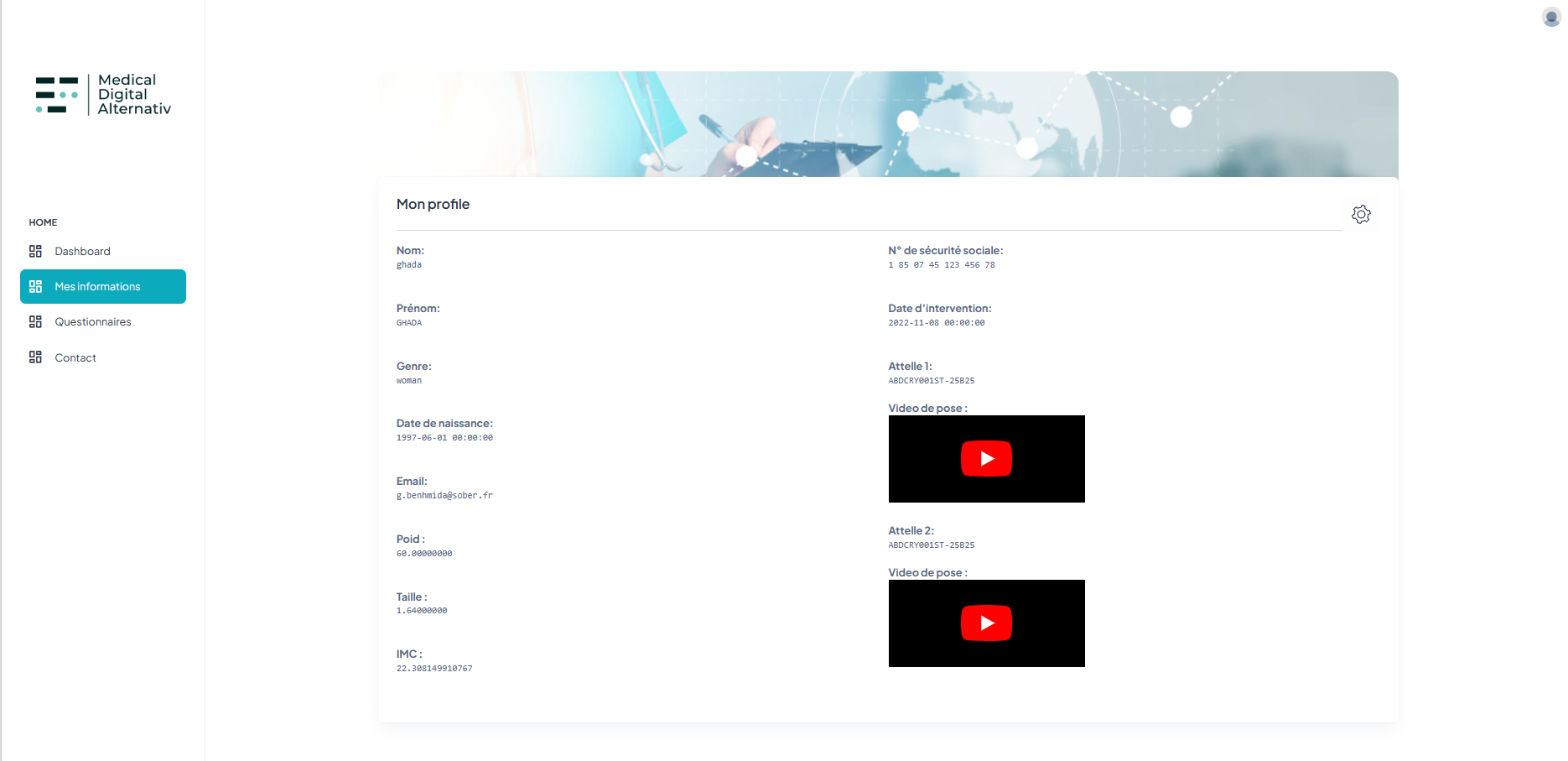The width and height of the screenshot is (1568, 761).
Task: Click the social security number value
Action: click(x=942, y=265)
